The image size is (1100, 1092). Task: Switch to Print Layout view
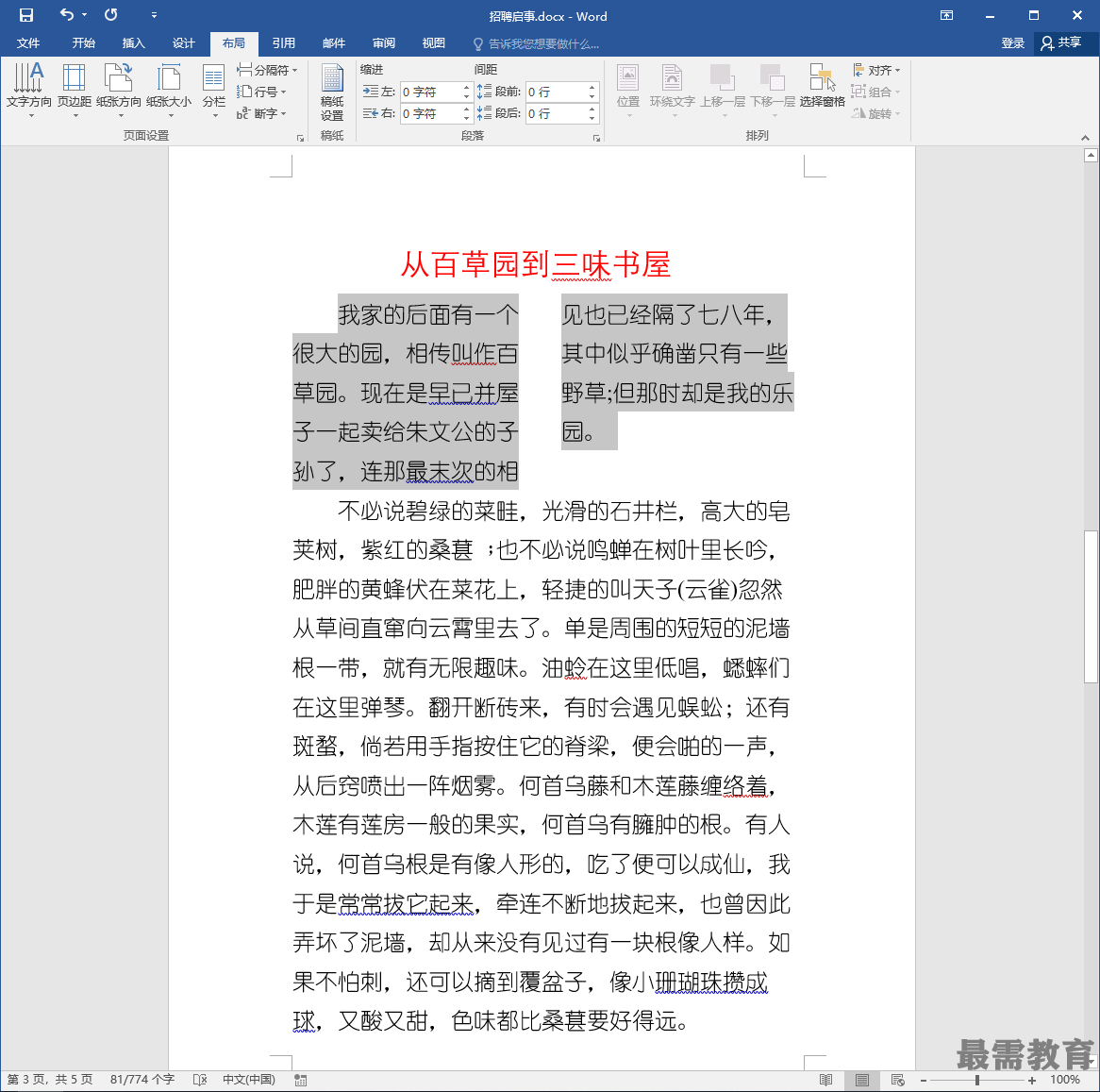pyautogui.click(x=862, y=1080)
